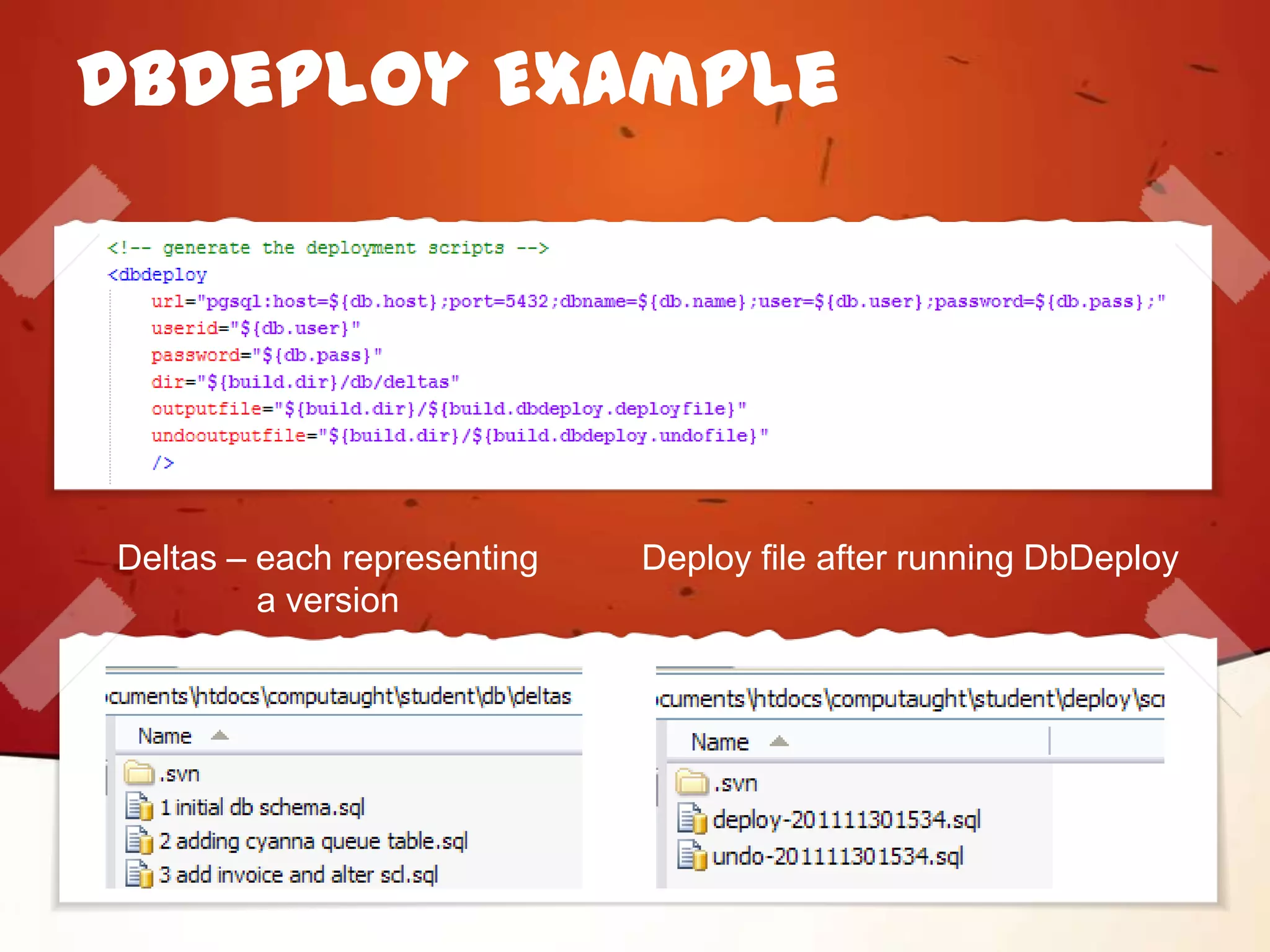The image size is (1270, 952).
Task: Click the .svn folder icon in deltas list
Action: 139,773
